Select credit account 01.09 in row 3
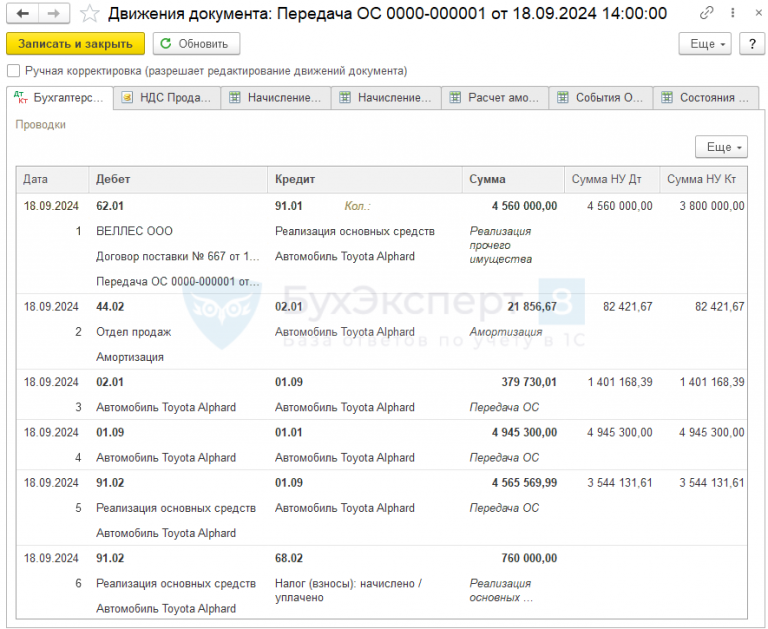This screenshot has width=768, height=629. click(288, 383)
